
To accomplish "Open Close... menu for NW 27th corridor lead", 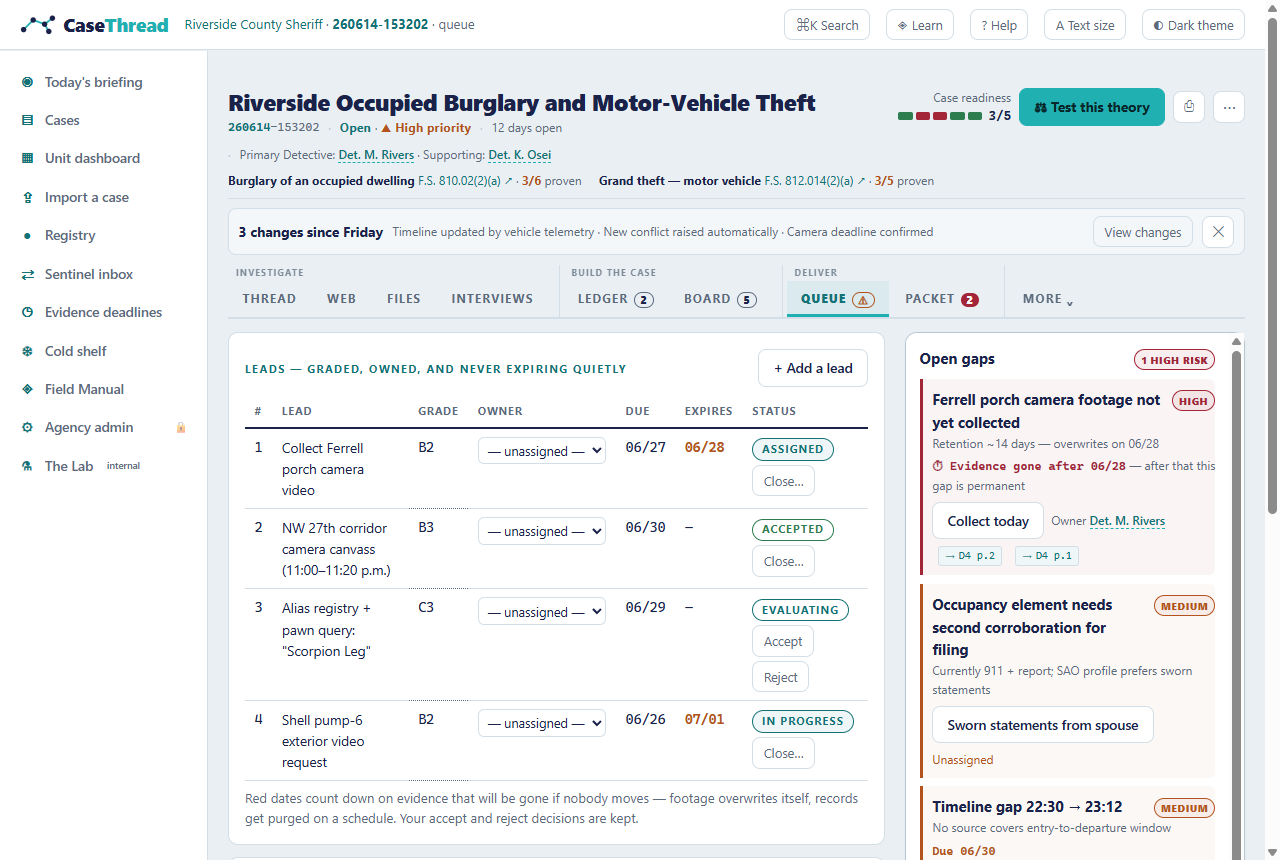I will (783, 561).
